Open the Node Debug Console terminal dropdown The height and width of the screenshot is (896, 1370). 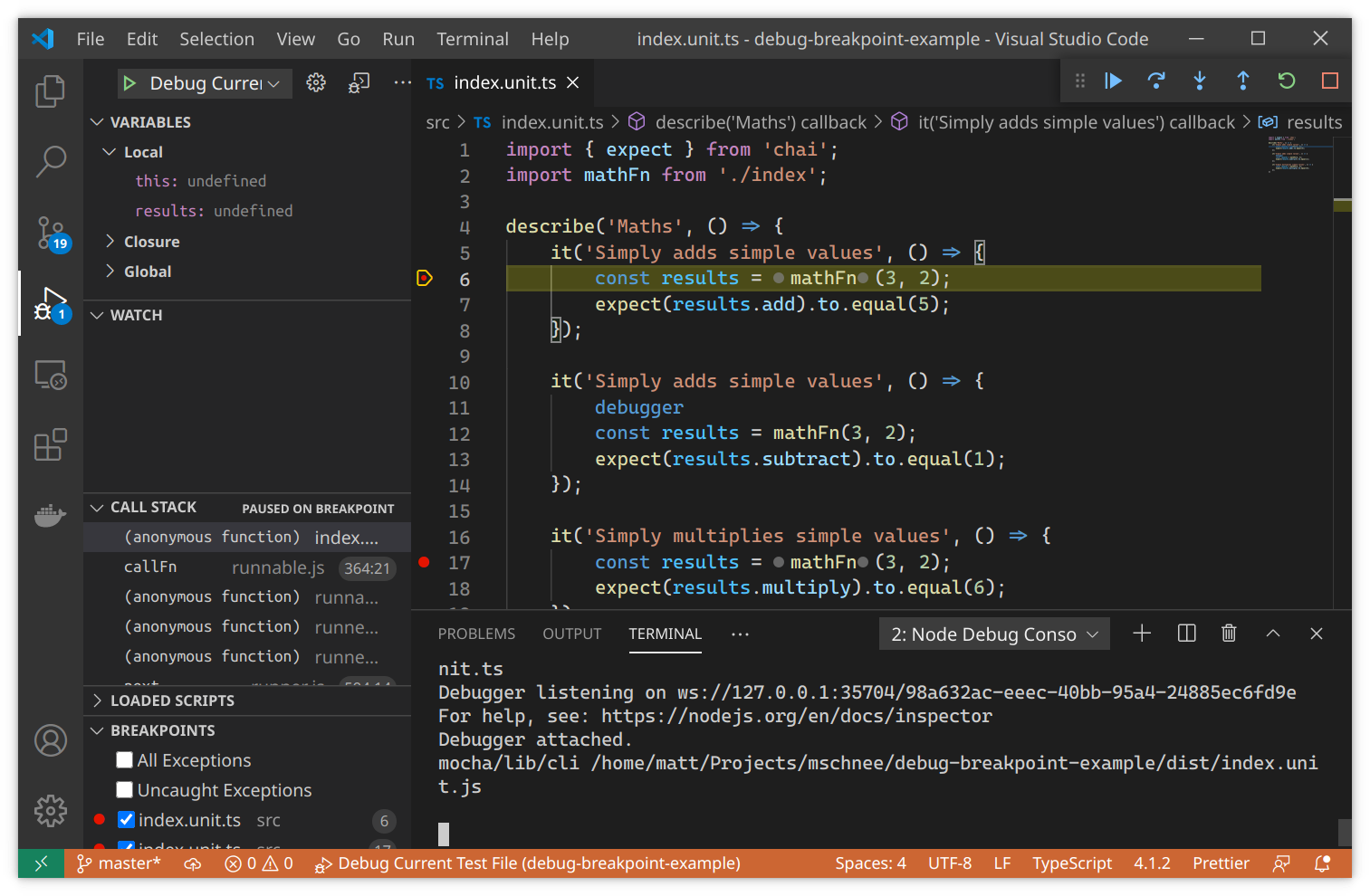click(993, 634)
